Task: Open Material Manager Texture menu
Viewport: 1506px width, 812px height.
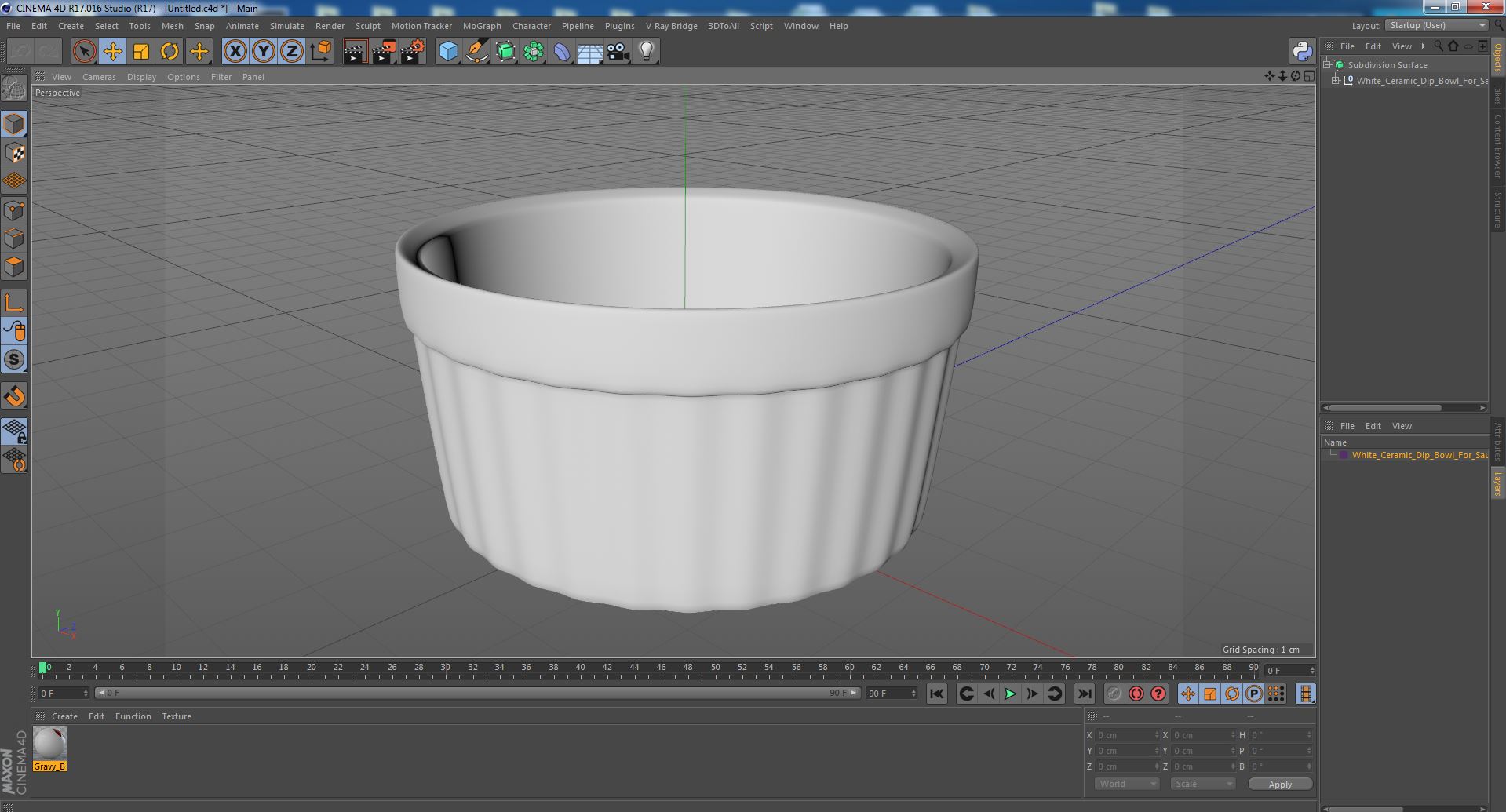Action: pyautogui.click(x=177, y=716)
